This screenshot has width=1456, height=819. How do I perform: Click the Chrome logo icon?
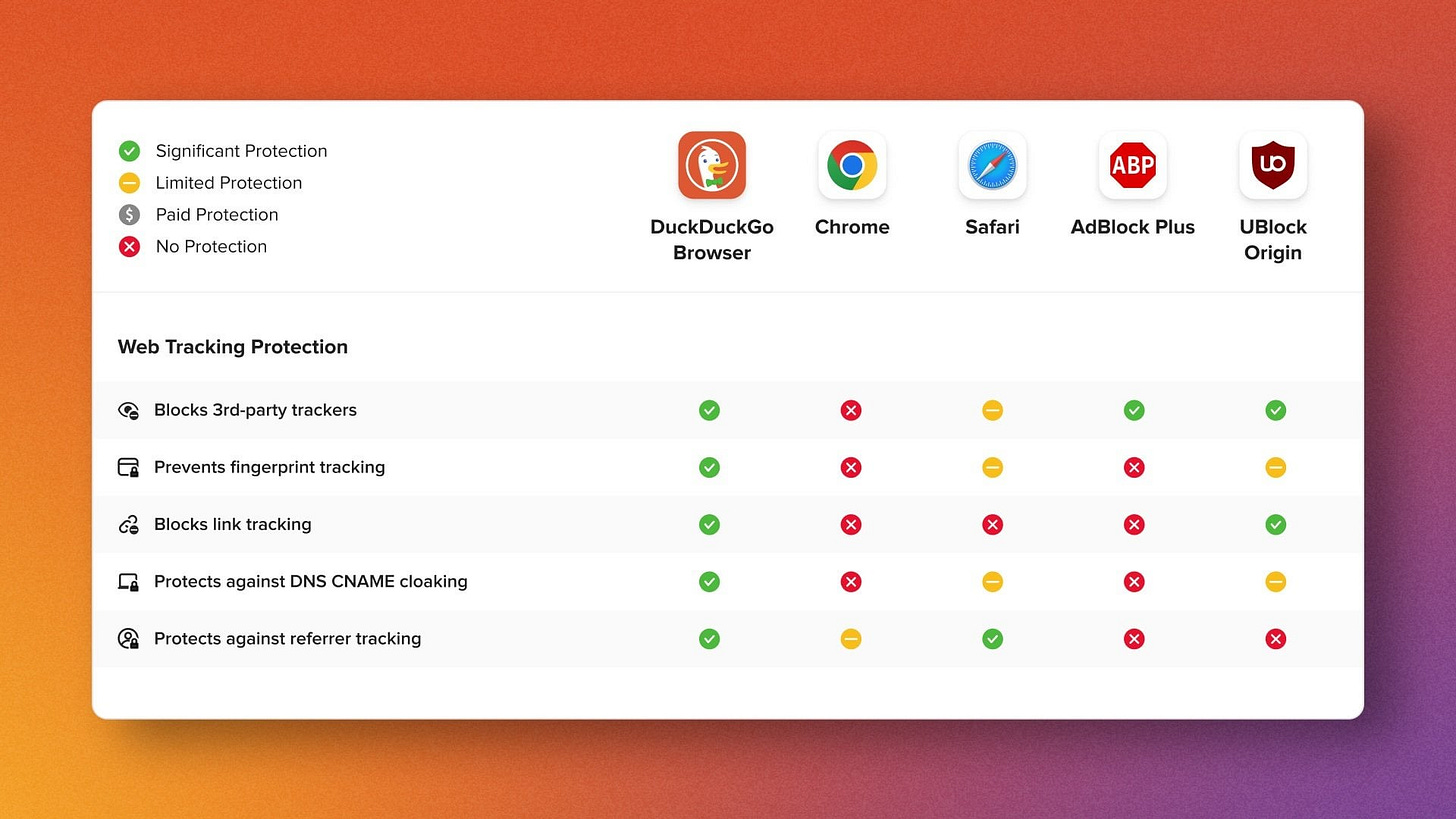(852, 165)
